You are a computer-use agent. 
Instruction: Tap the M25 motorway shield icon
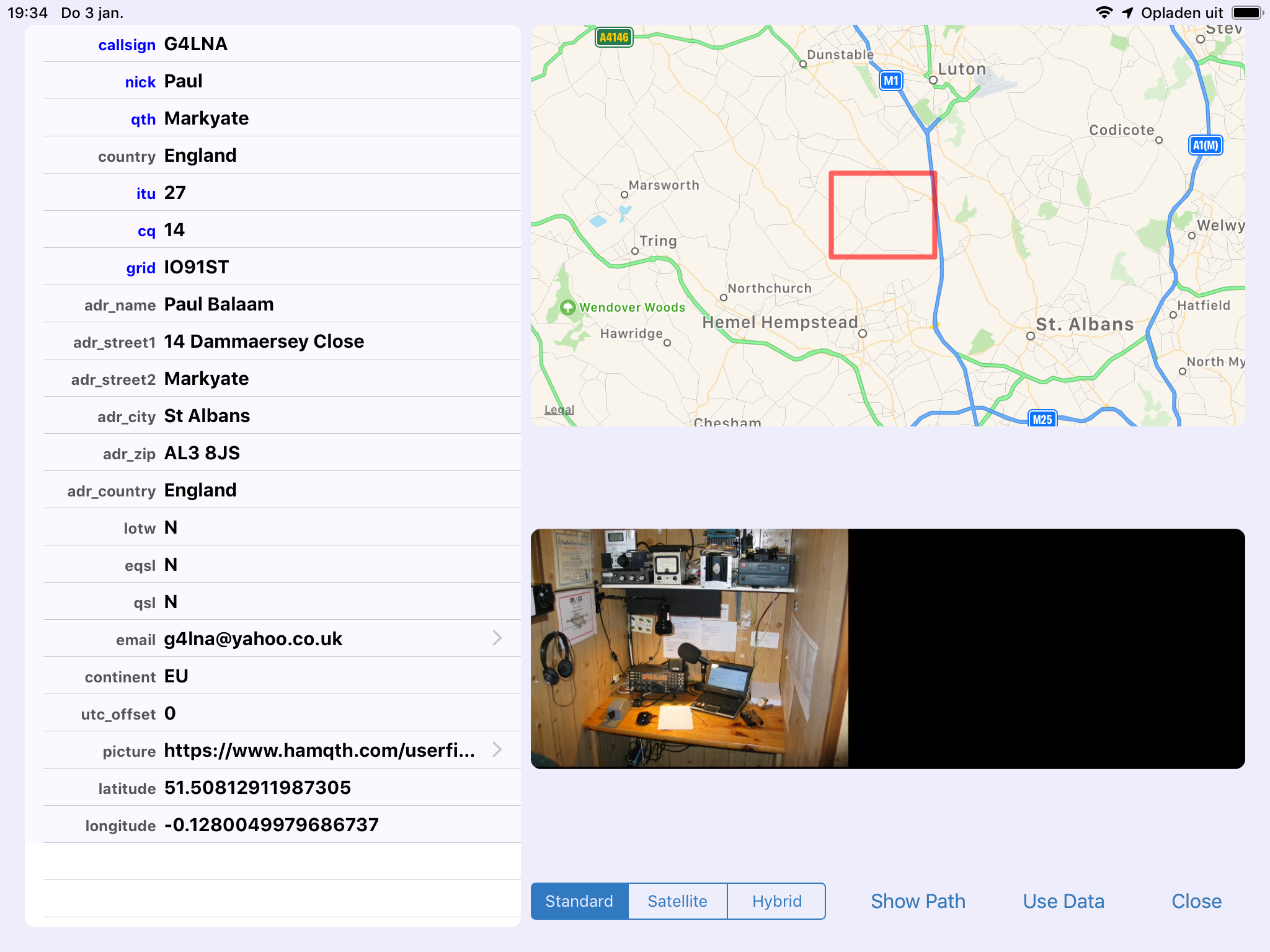(1042, 419)
